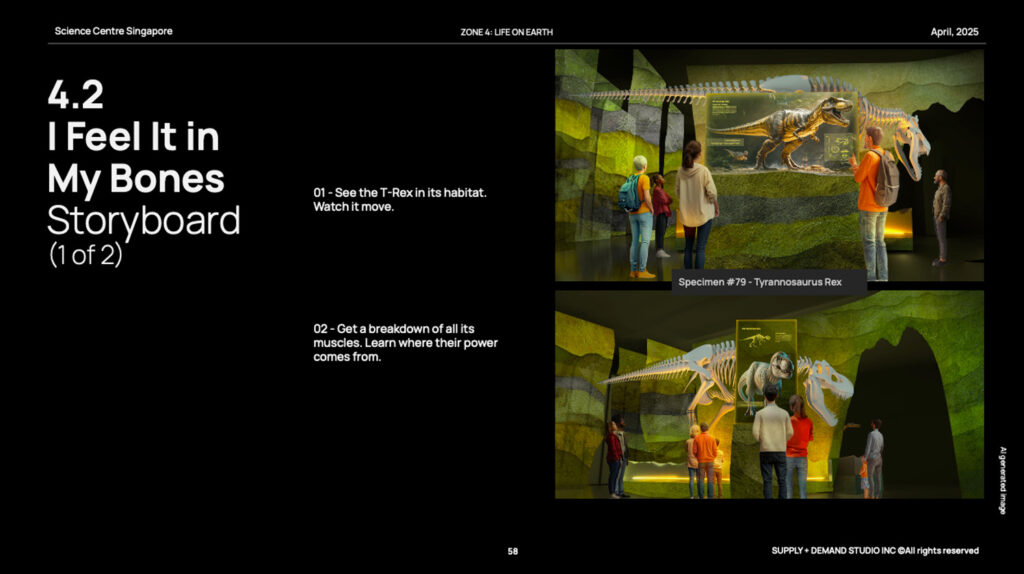Click the "April, 2025" date label

pyautogui.click(x=954, y=32)
